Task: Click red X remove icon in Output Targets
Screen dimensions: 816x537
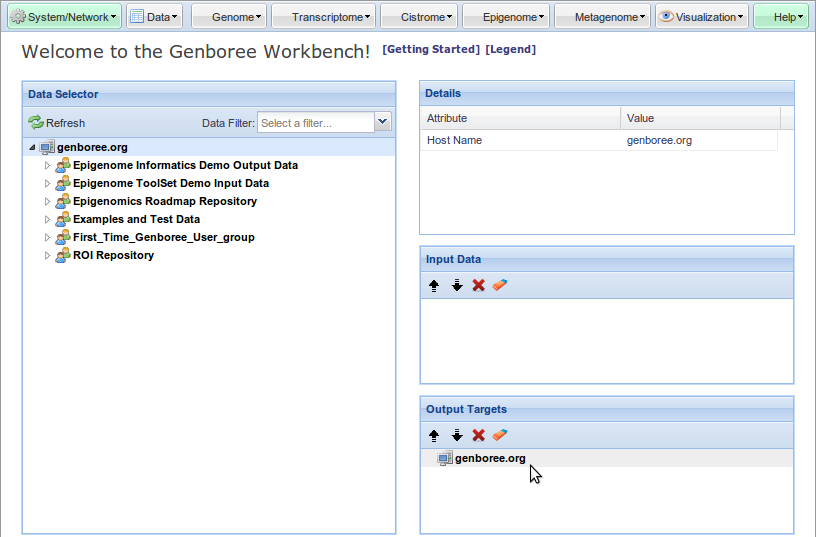Action: (x=479, y=436)
